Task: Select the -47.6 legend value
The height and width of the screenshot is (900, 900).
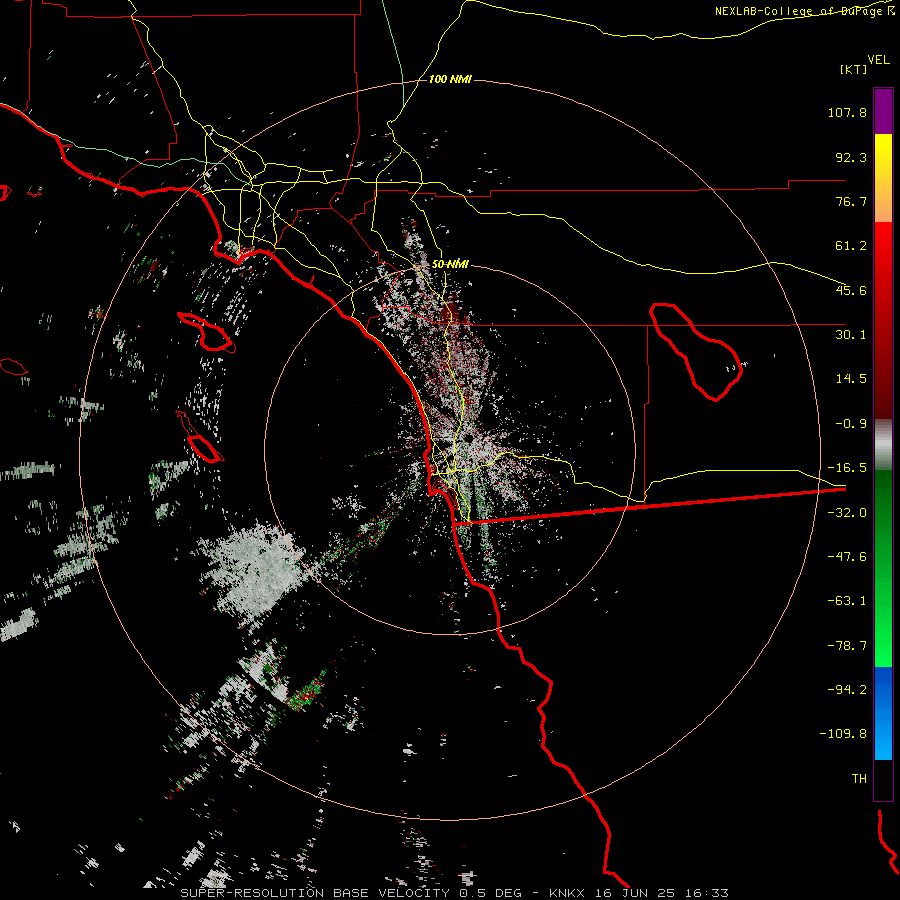Action: pos(847,557)
